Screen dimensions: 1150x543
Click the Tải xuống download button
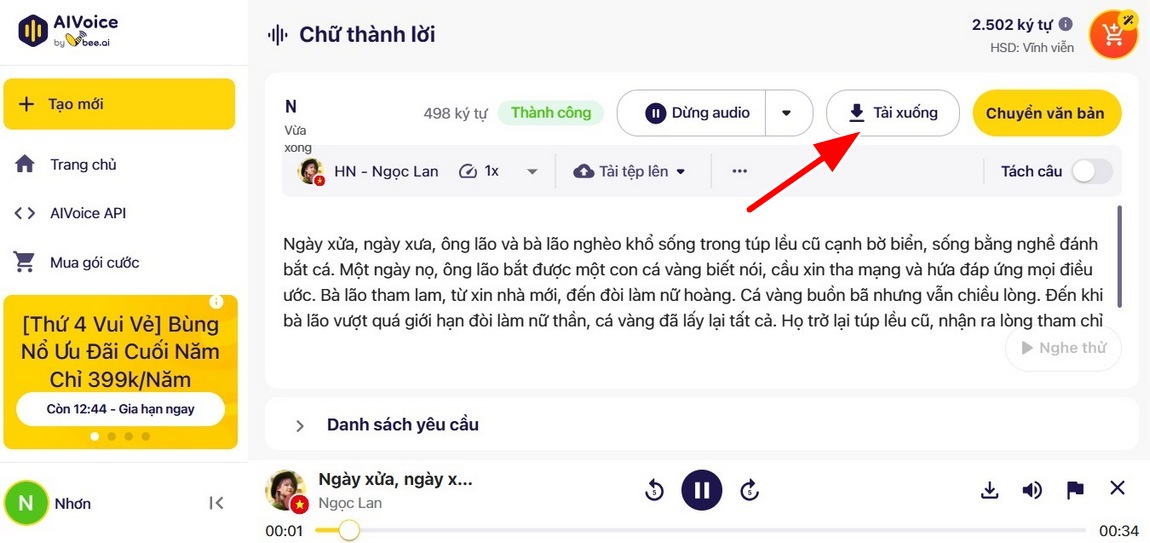pos(893,113)
